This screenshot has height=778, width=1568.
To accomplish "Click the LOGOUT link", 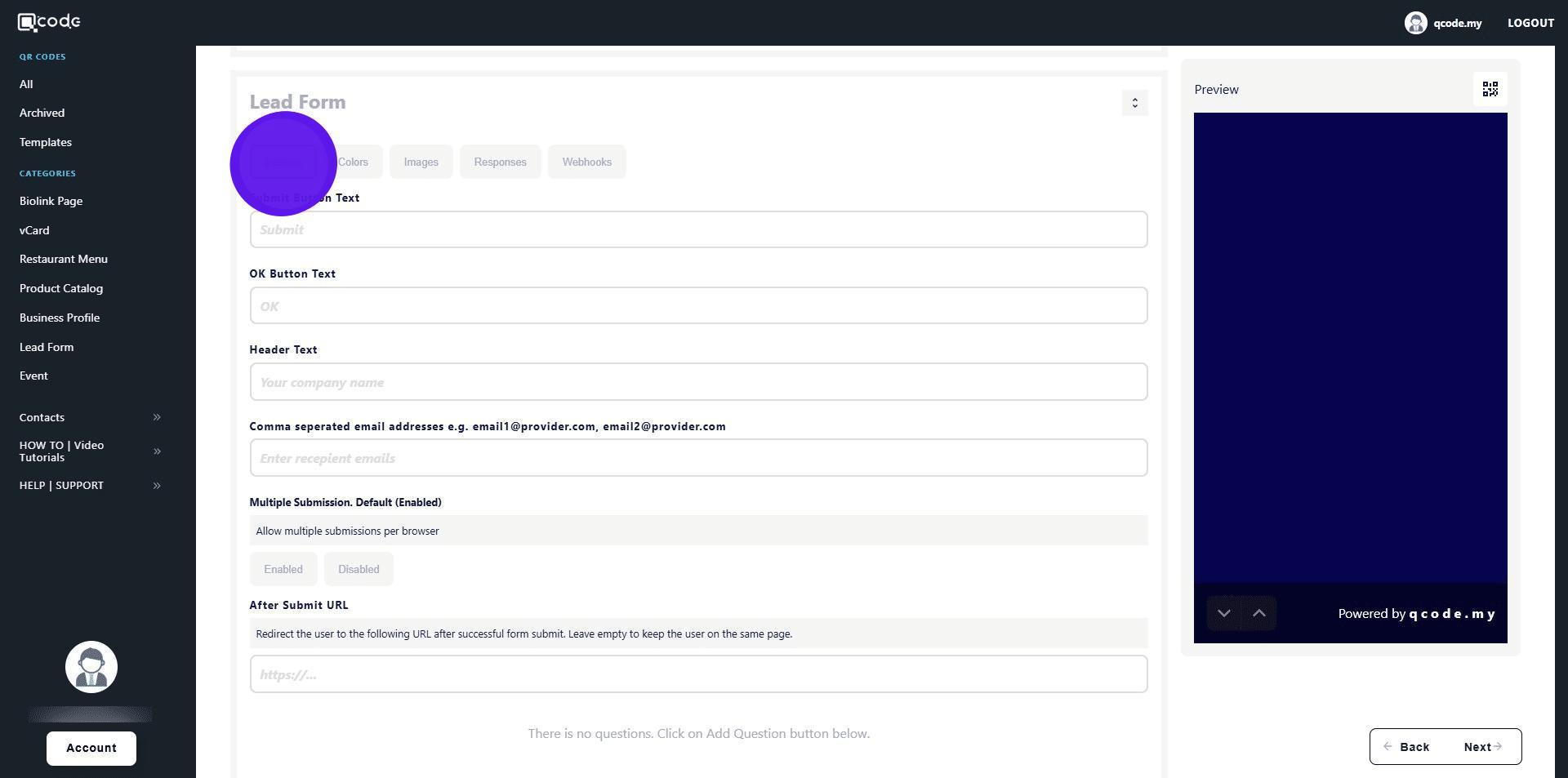I will click(x=1530, y=23).
